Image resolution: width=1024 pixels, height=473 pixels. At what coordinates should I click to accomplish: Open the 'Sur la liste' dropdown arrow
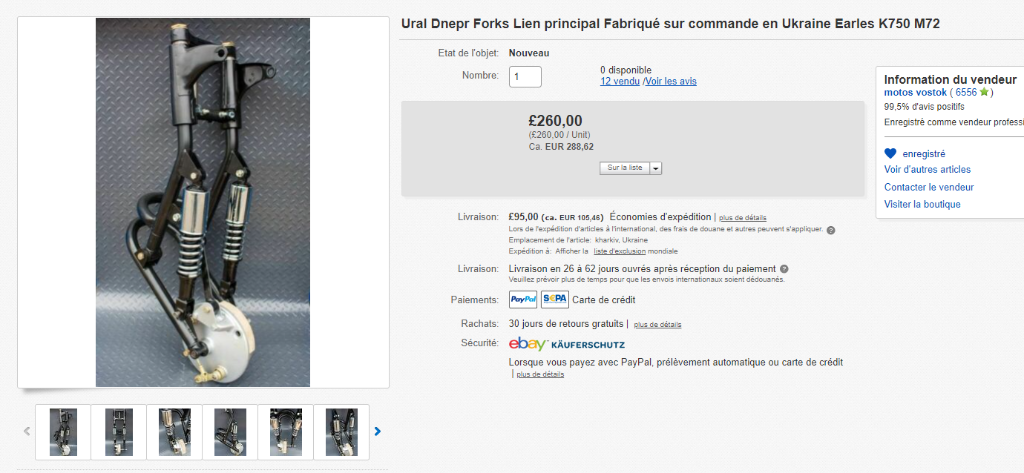click(656, 168)
